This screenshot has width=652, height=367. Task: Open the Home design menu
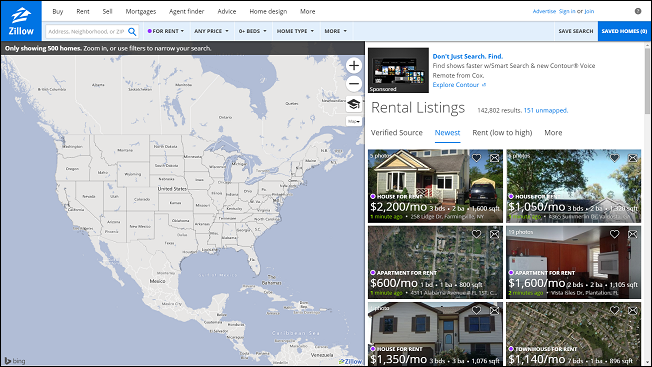[268, 12]
